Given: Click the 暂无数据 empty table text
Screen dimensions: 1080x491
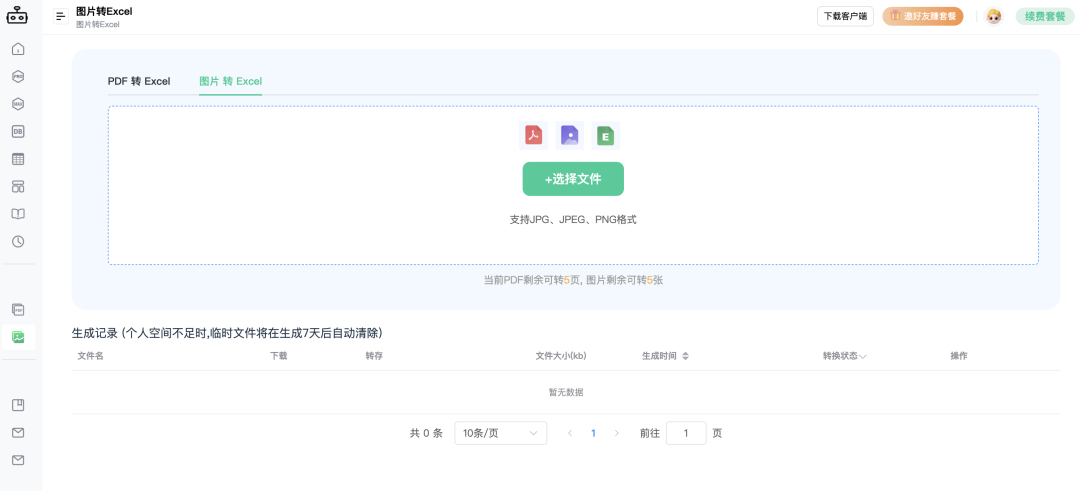Looking at the screenshot, I should click(566, 393).
